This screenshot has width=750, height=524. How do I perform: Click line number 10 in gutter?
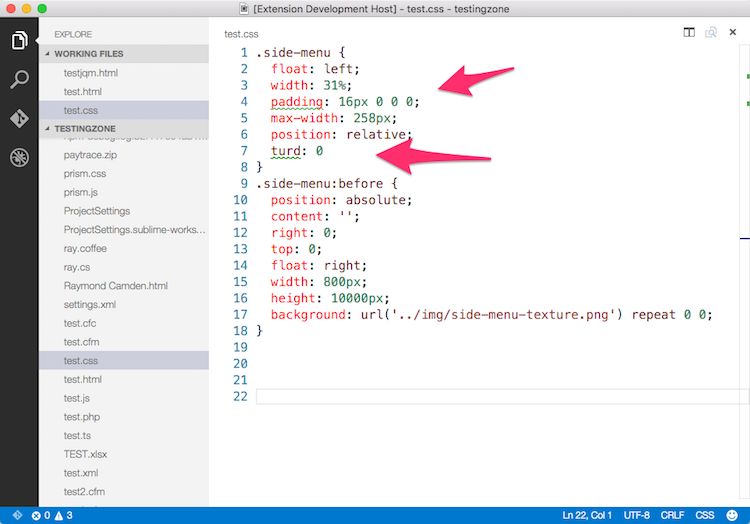240,200
